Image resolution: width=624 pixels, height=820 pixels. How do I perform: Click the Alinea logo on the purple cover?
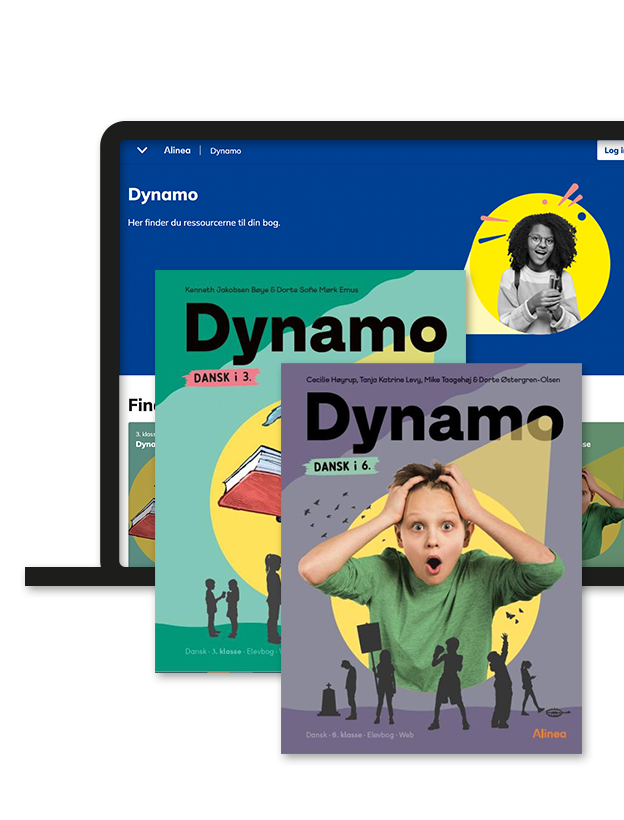click(x=549, y=733)
